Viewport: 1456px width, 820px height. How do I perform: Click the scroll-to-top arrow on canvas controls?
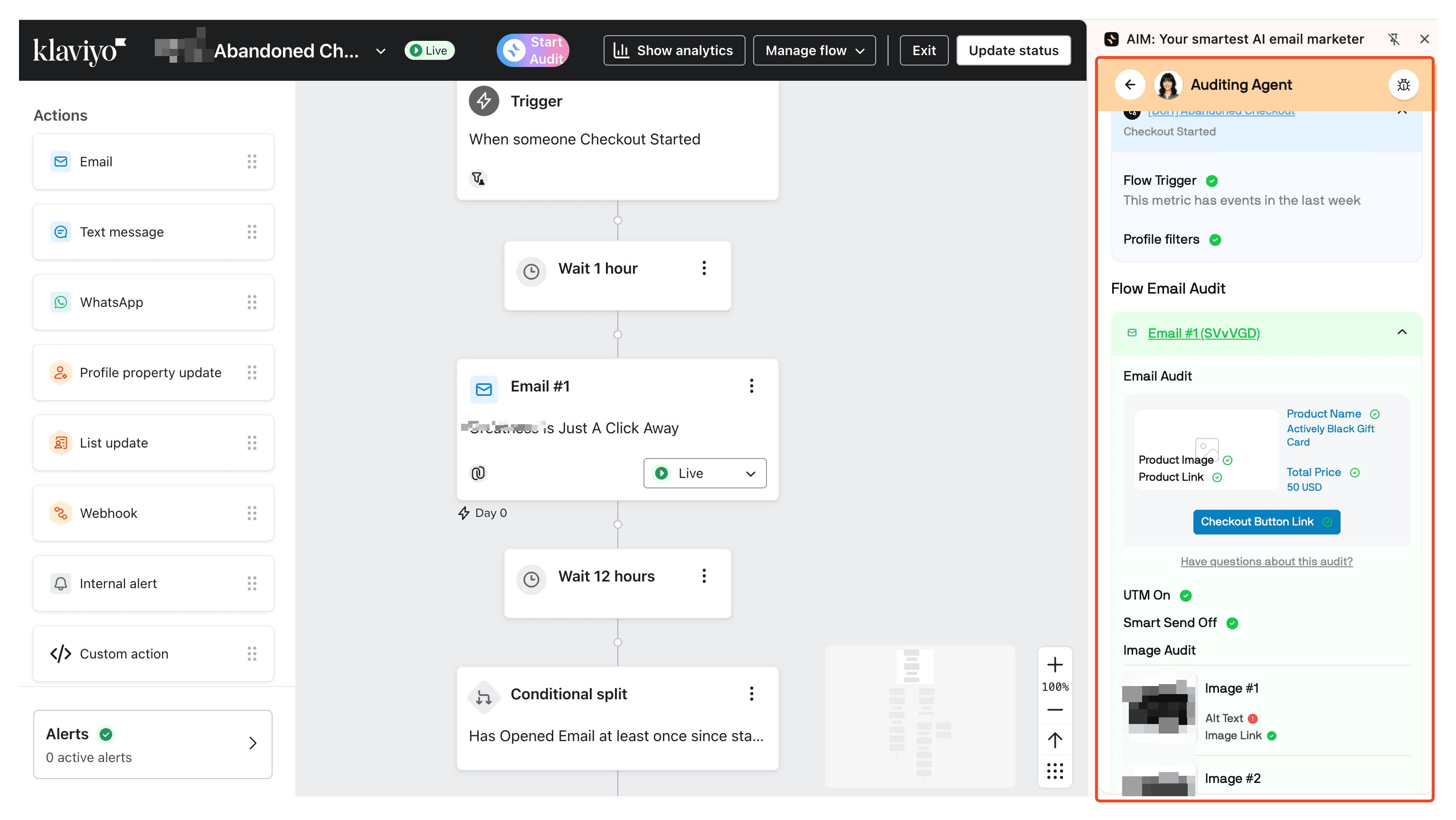(1055, 740)
